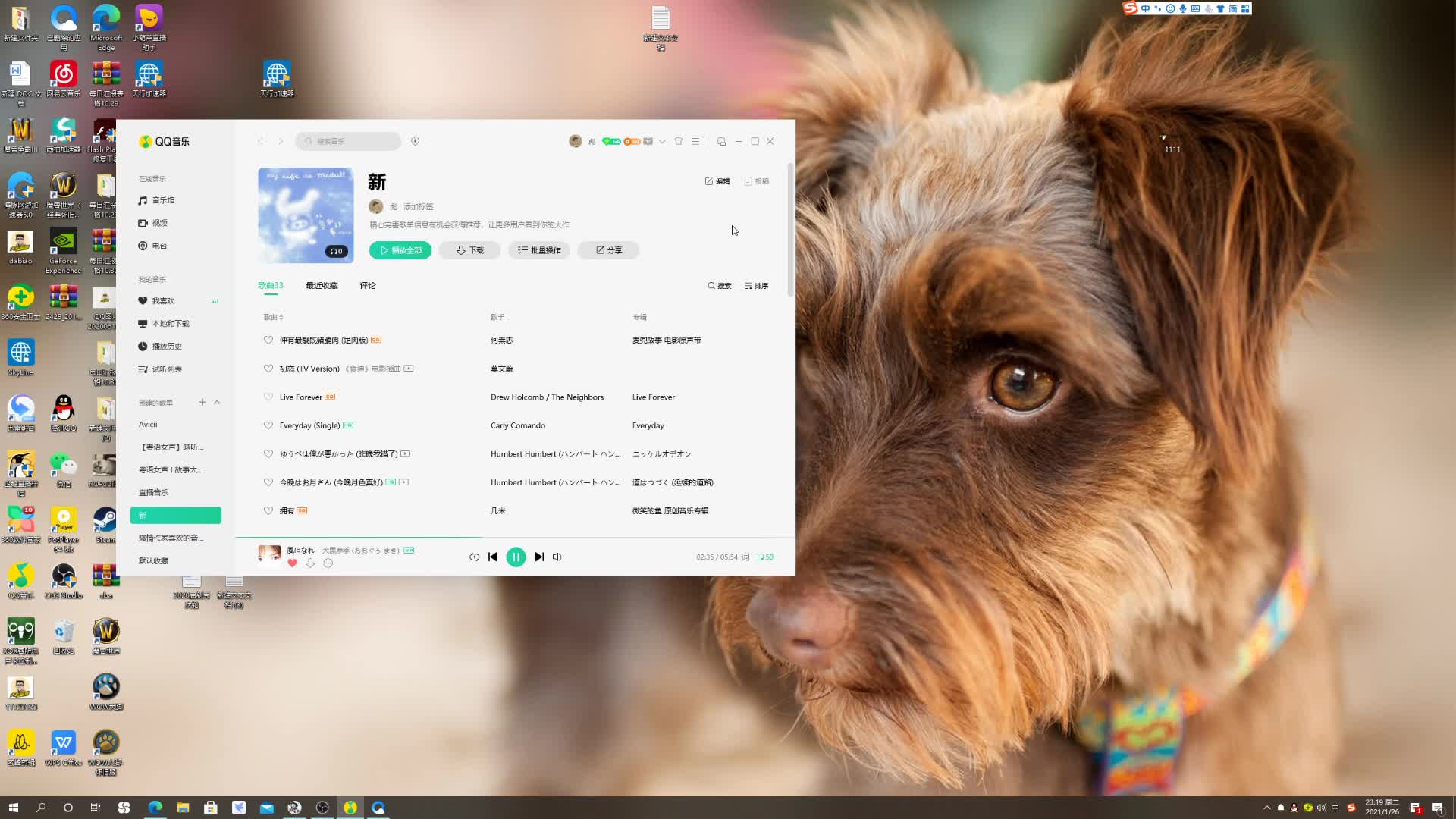Click the 批量操作 batch operations button
Screen dimensions: 1456x819
539,250
